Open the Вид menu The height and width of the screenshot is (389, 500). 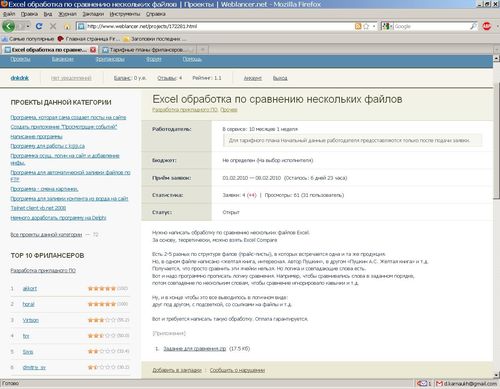point(48,14)
